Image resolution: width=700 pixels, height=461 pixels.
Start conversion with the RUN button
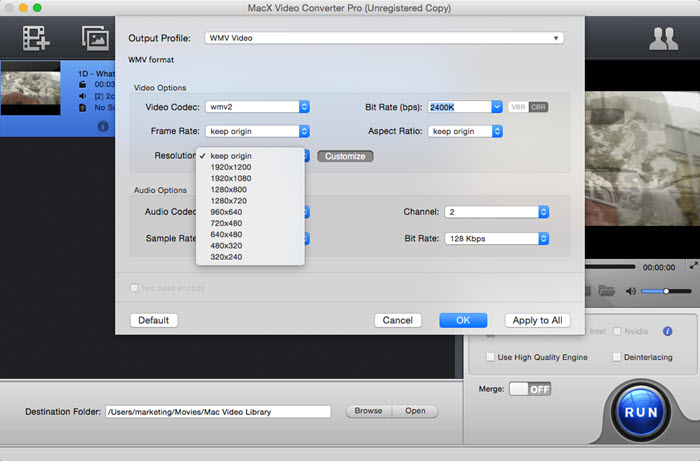[641, 412]
